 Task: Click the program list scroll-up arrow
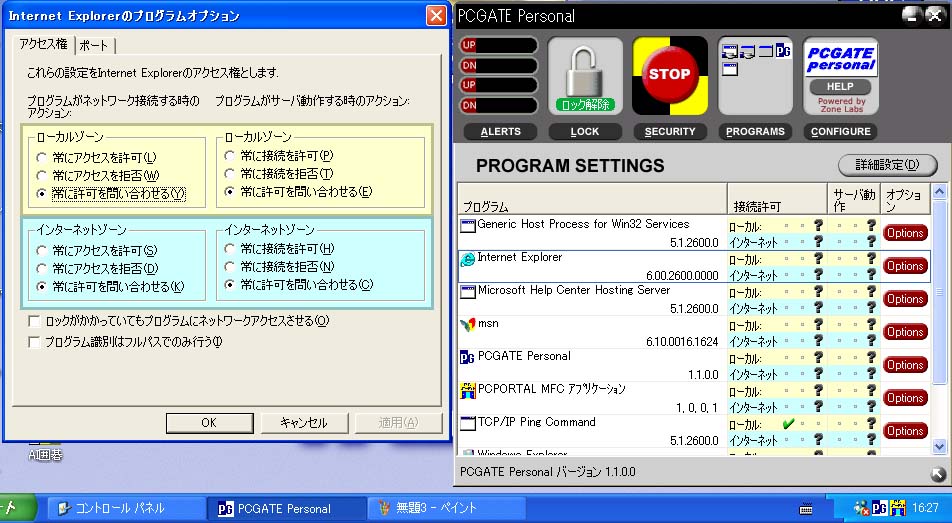939,192
